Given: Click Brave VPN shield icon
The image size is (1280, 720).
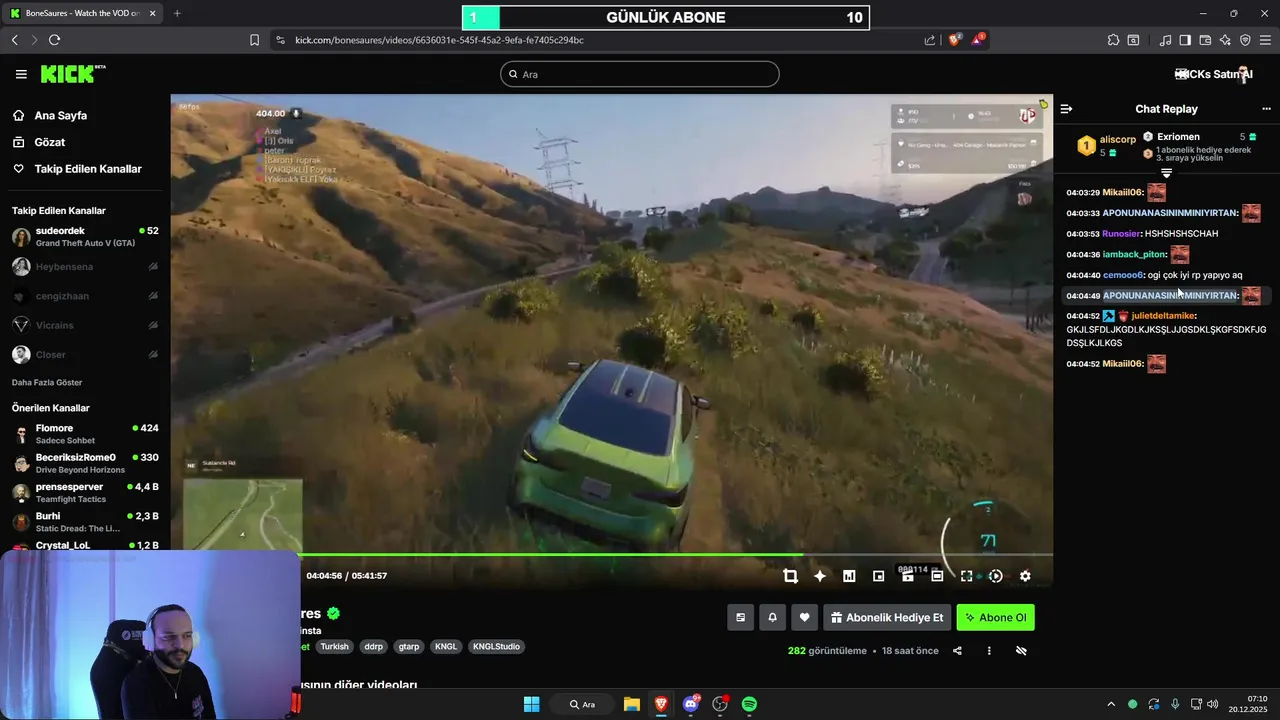Looking at the screenshot, I should point(1245,40).
